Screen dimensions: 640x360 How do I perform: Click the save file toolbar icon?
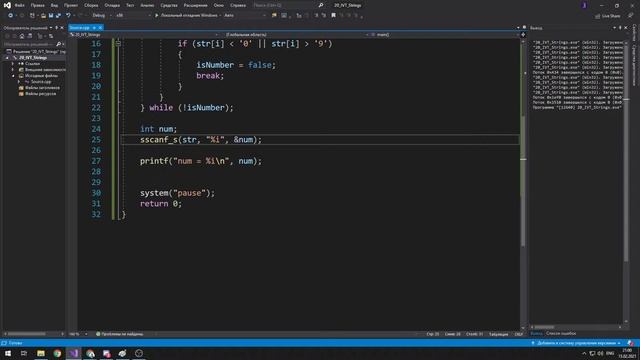point(51,16)
